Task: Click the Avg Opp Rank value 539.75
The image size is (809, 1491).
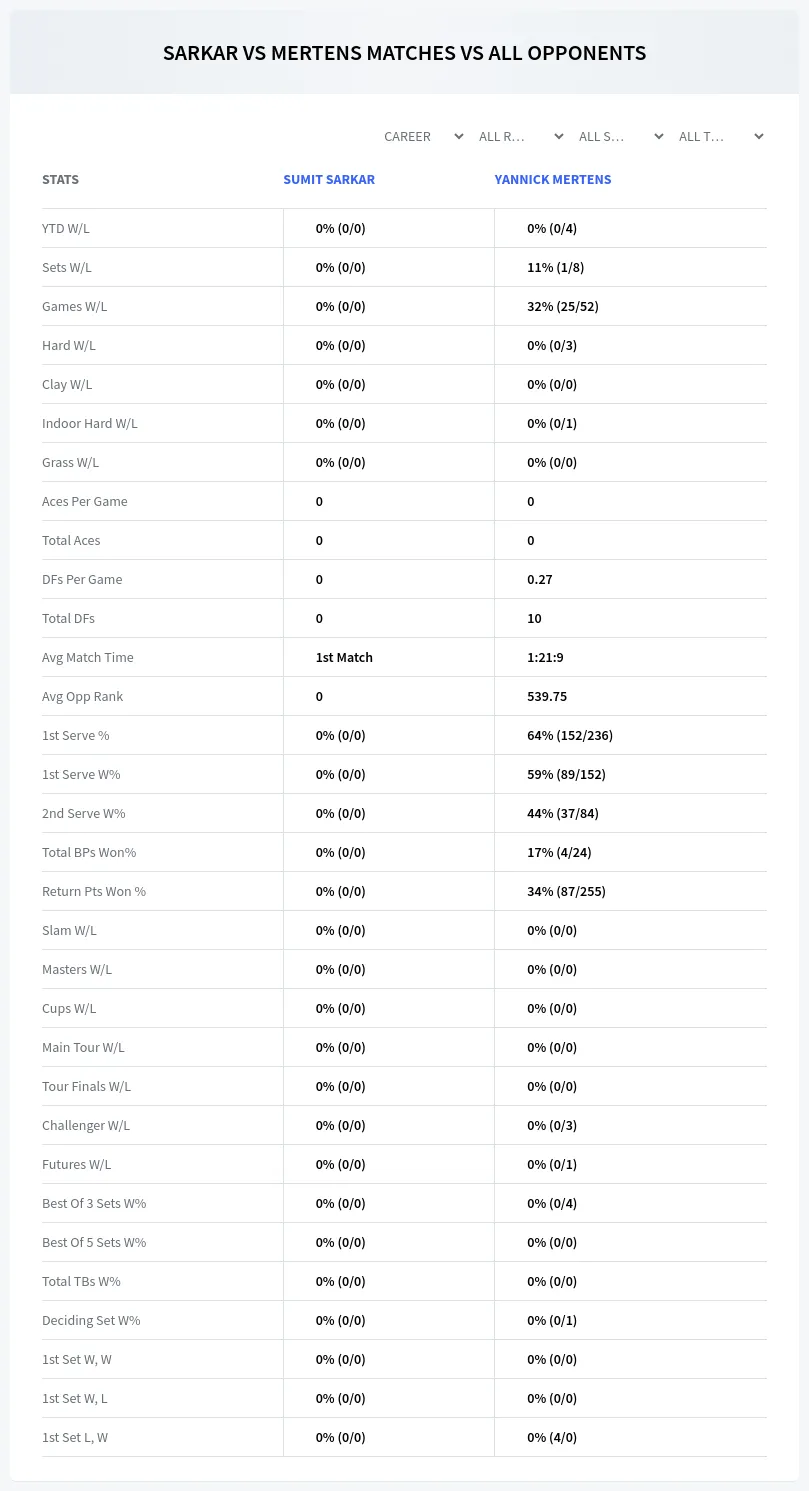Action: (x=547, y=696)
